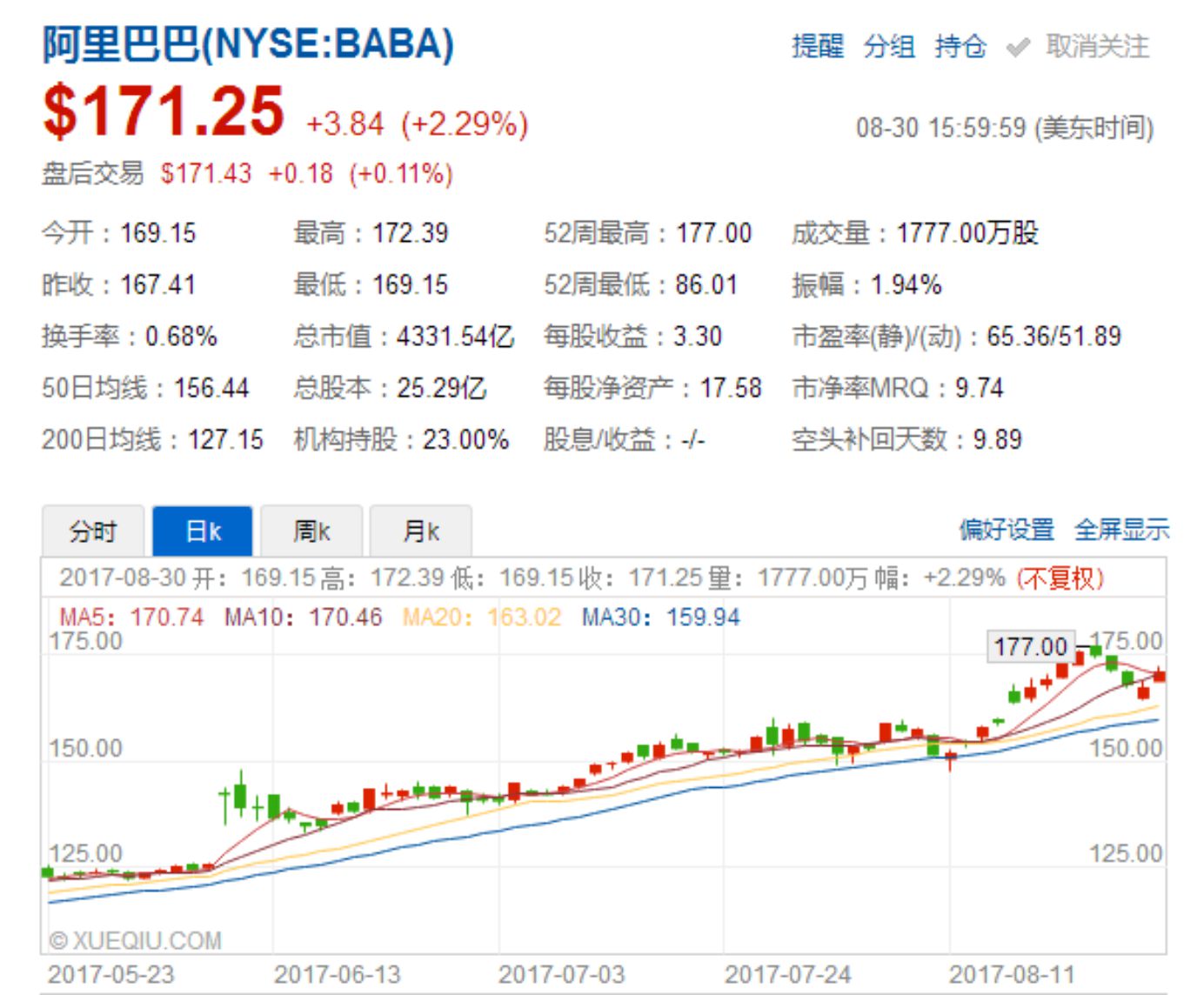Click the MA10: 170.46 legend label
Viewport: 1204px width, 995px height.
coord(304,618)
